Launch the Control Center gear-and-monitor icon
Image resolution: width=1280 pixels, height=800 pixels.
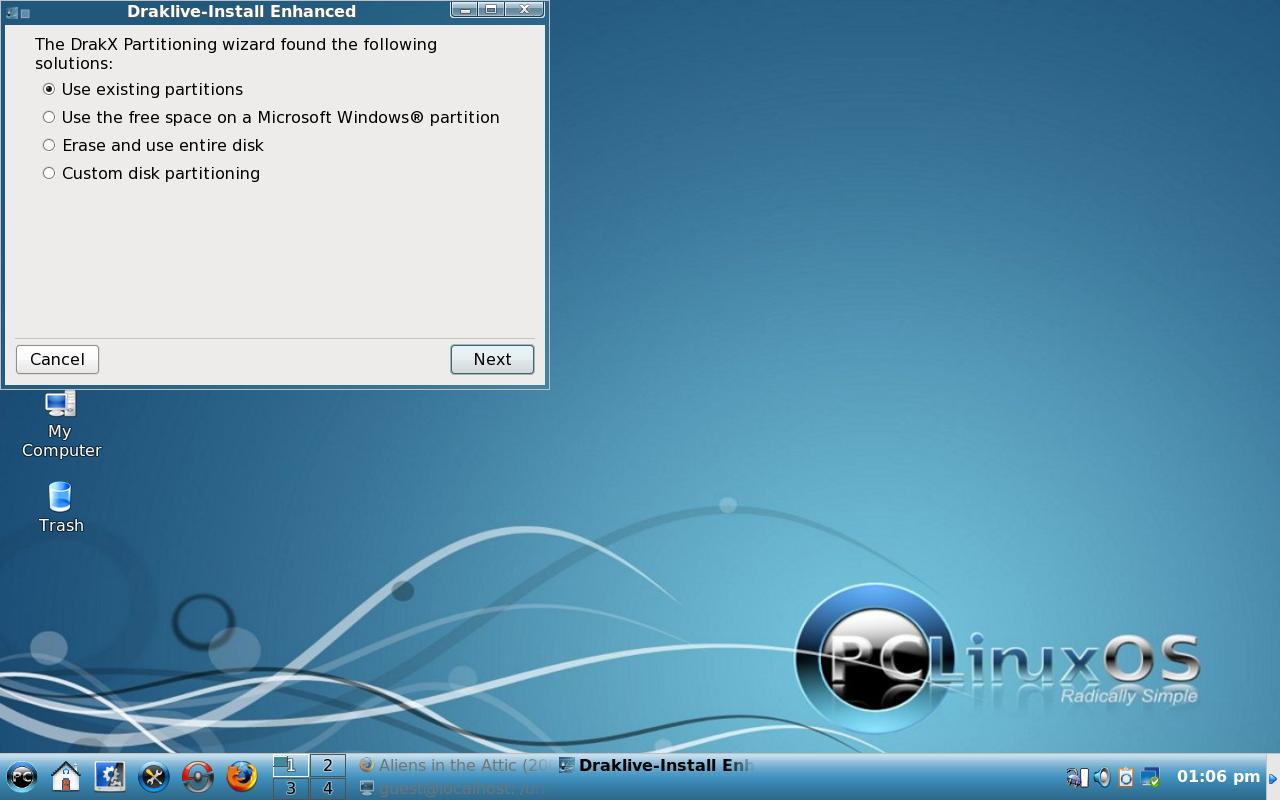[x=110, y=776]
